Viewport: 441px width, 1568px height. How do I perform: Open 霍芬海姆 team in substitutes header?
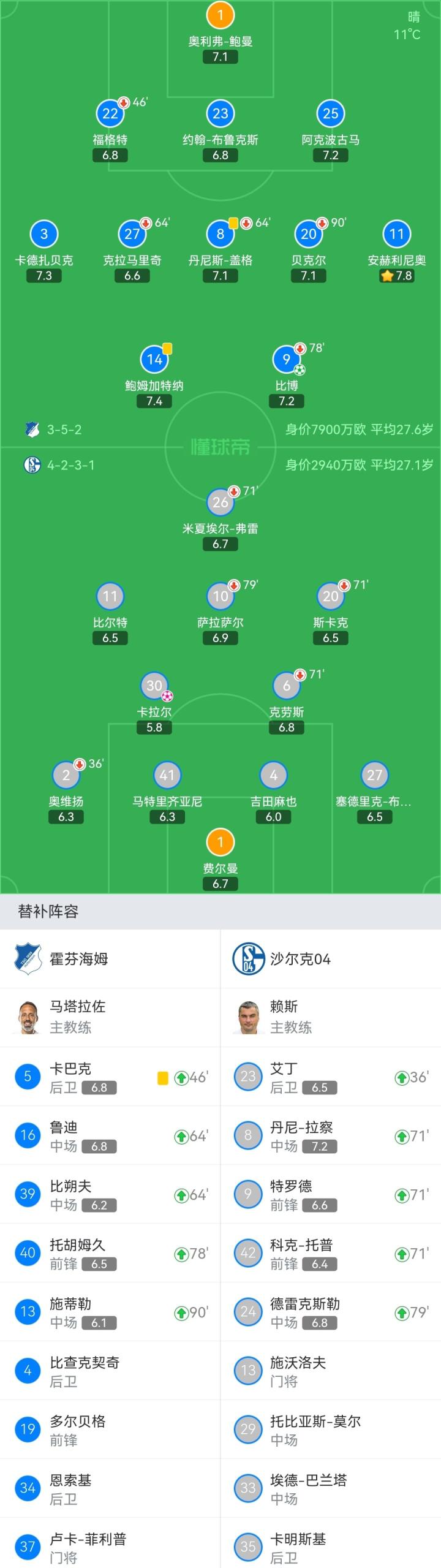tap(61, 959)
